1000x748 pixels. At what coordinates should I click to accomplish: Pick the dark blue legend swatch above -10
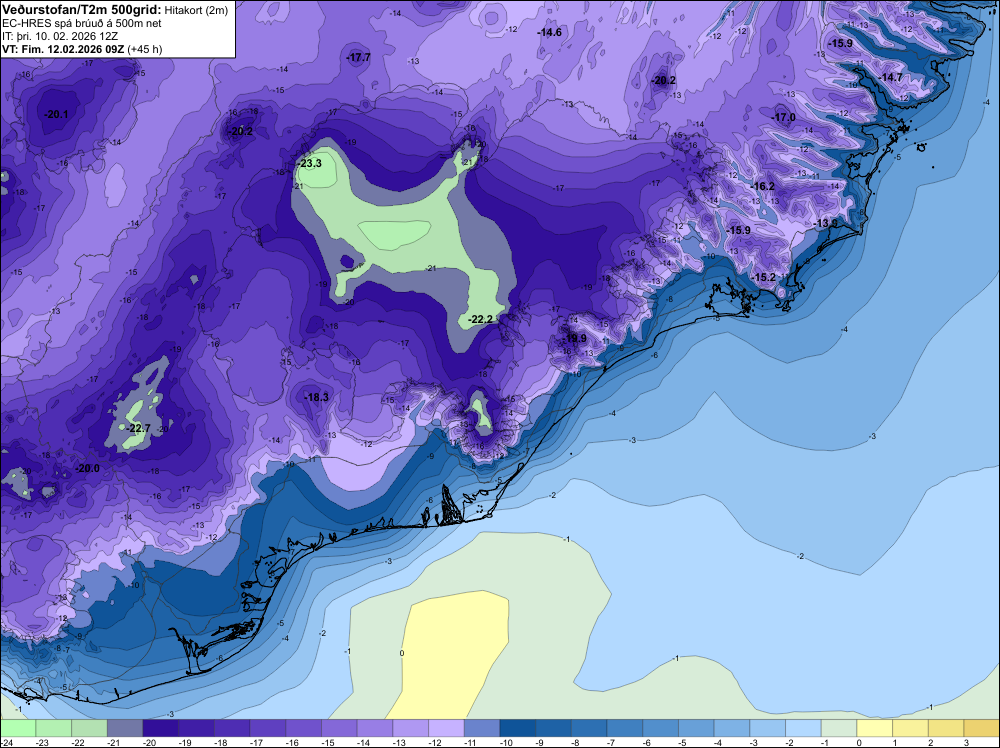518,728
